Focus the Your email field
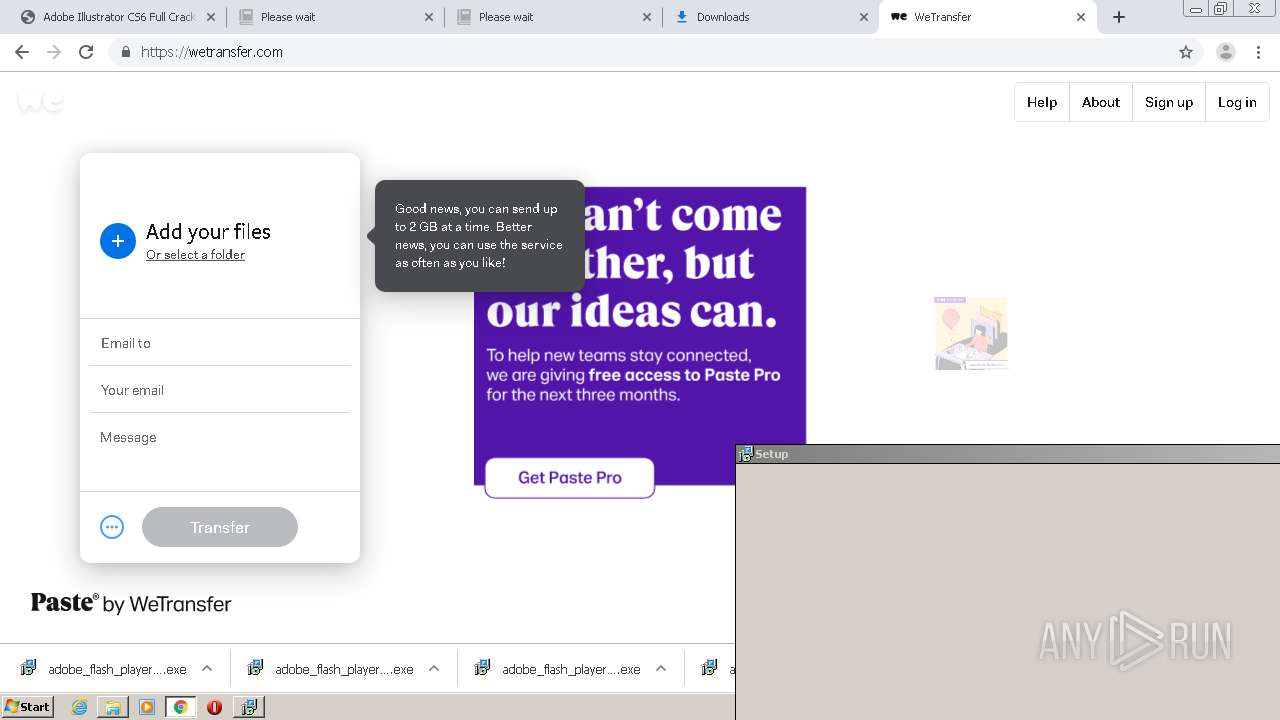The image size is (1280, 720). tap(220, 390)
